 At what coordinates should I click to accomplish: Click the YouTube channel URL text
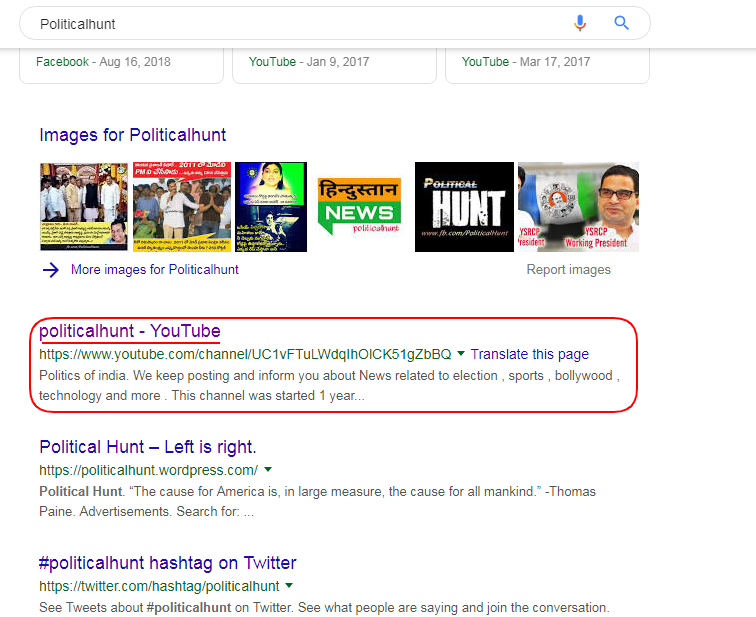tap(245, 354)
